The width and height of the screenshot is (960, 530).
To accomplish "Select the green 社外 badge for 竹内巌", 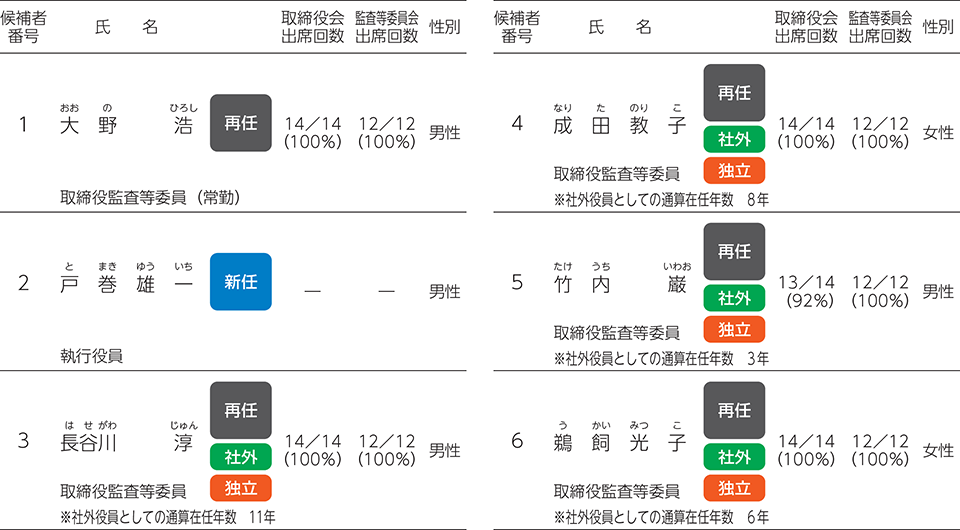I will [734, 298].
